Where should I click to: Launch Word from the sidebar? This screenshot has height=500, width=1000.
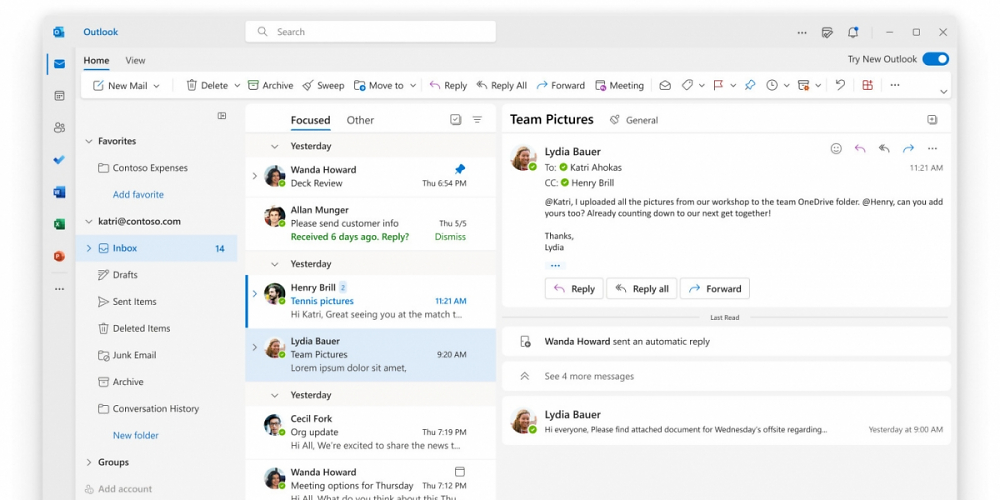click(x=59, y=192)
